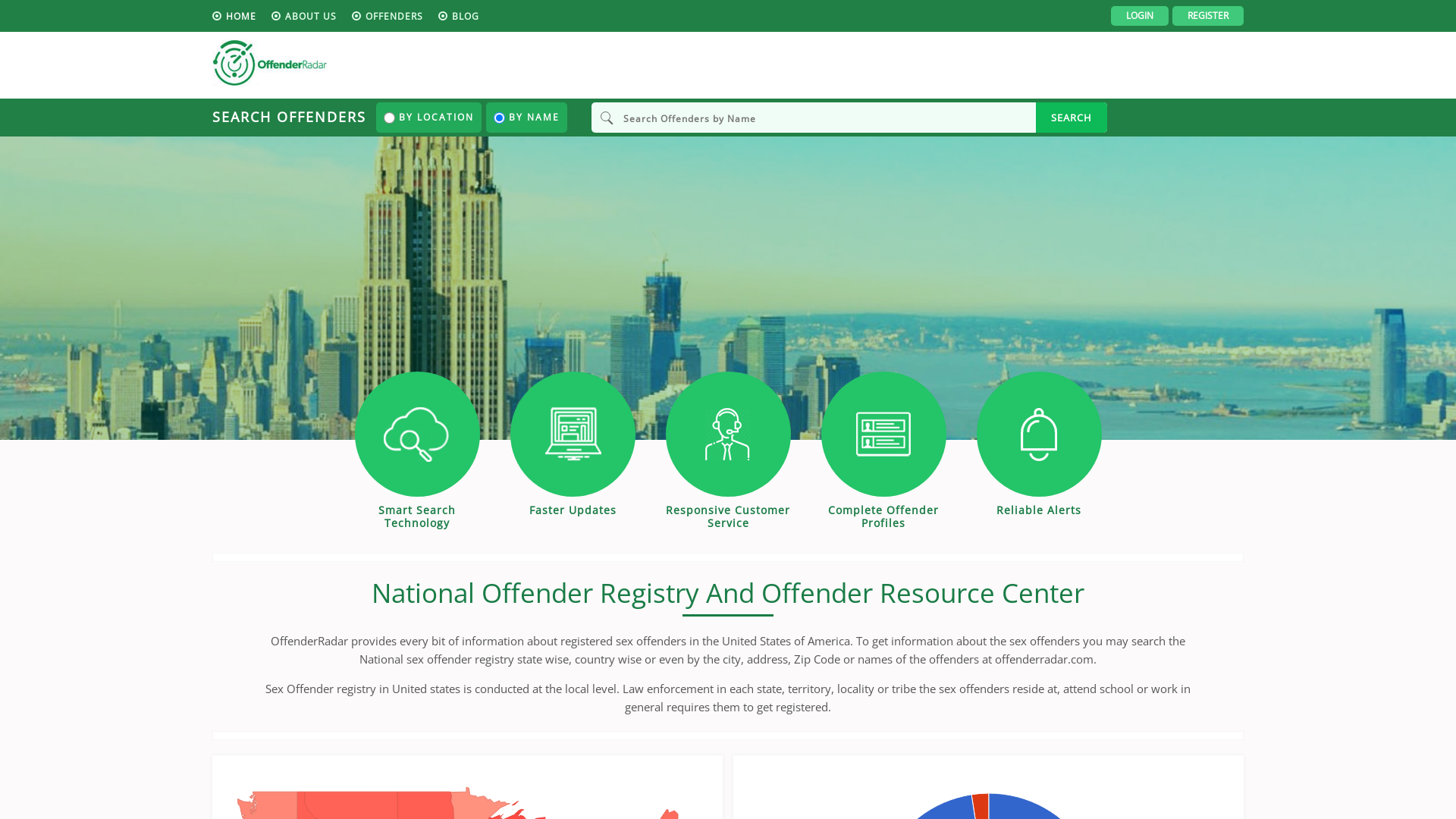Visit the BLOG page
Viewport: 1456px width, 819px height.
458,16
